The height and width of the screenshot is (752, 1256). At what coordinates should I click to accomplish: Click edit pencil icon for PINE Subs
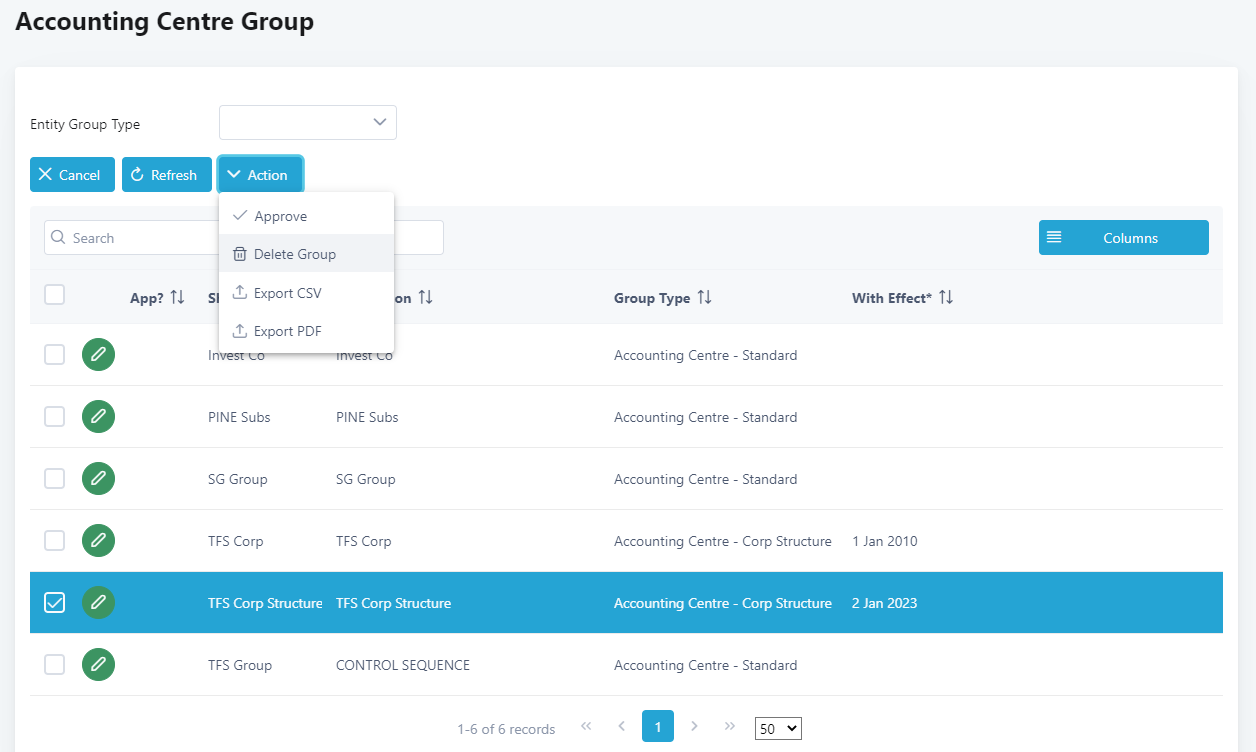click(98, 417)
